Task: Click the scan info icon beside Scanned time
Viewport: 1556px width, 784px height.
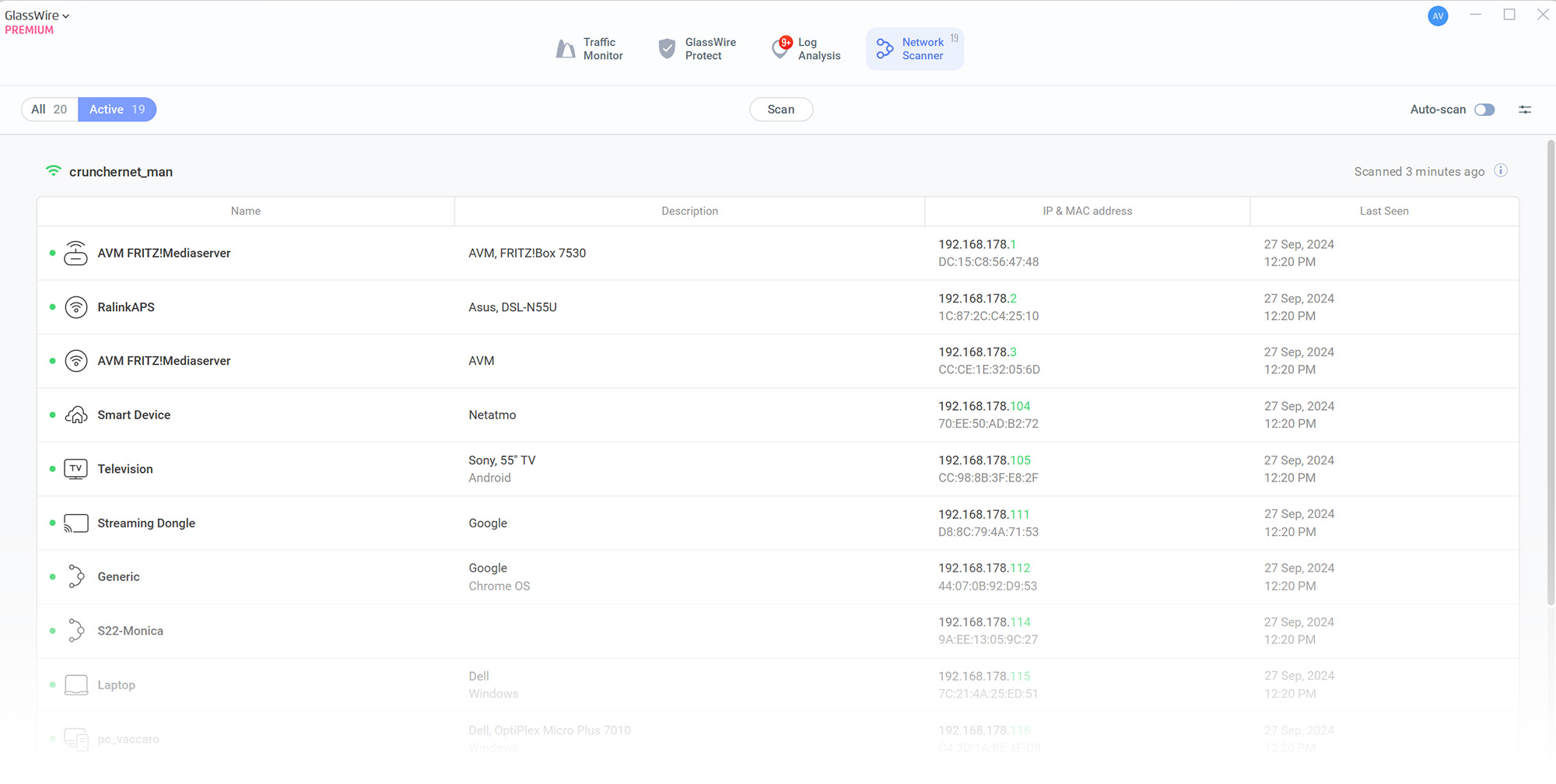Action: tap(1501, 170)
